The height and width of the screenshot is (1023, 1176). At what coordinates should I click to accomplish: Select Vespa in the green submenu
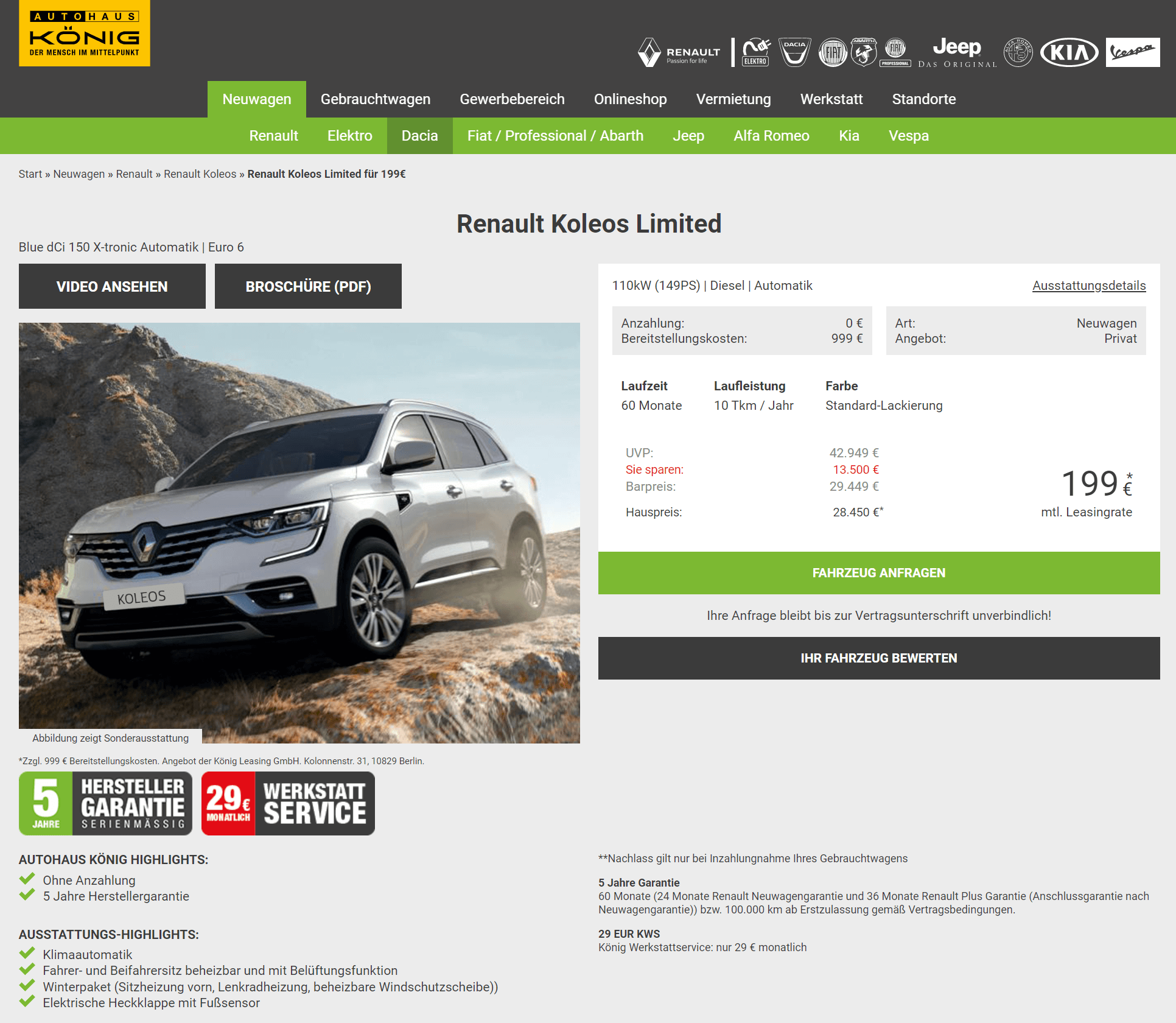pos(909,136)
